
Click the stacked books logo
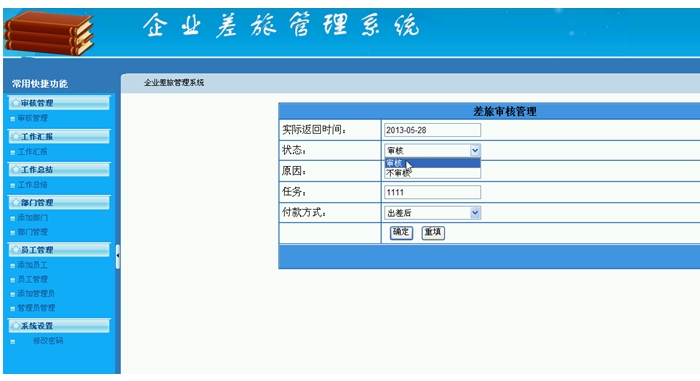[x=48, y=33]
